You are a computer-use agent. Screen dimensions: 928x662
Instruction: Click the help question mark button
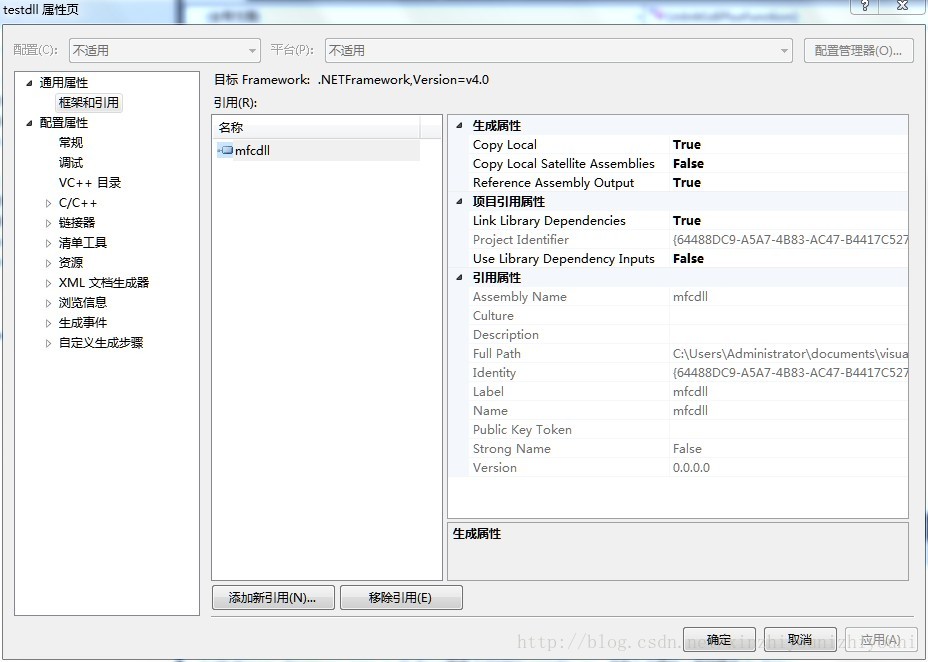pos(865,6)
